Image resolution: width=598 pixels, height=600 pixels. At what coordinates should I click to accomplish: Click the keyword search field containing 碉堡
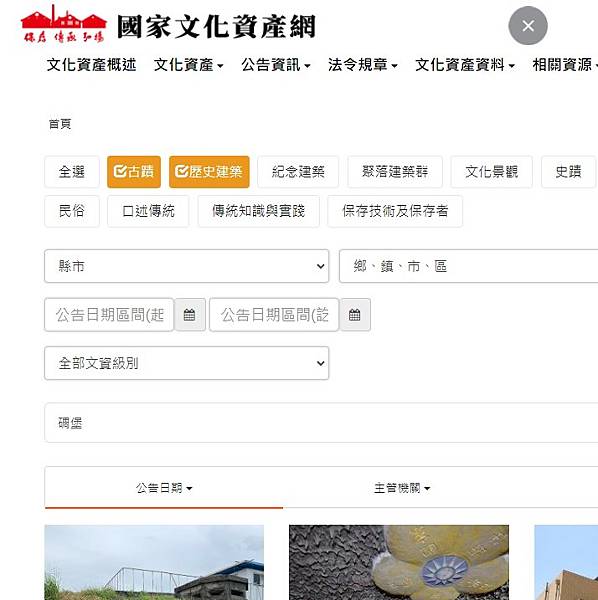coord(321,423)
